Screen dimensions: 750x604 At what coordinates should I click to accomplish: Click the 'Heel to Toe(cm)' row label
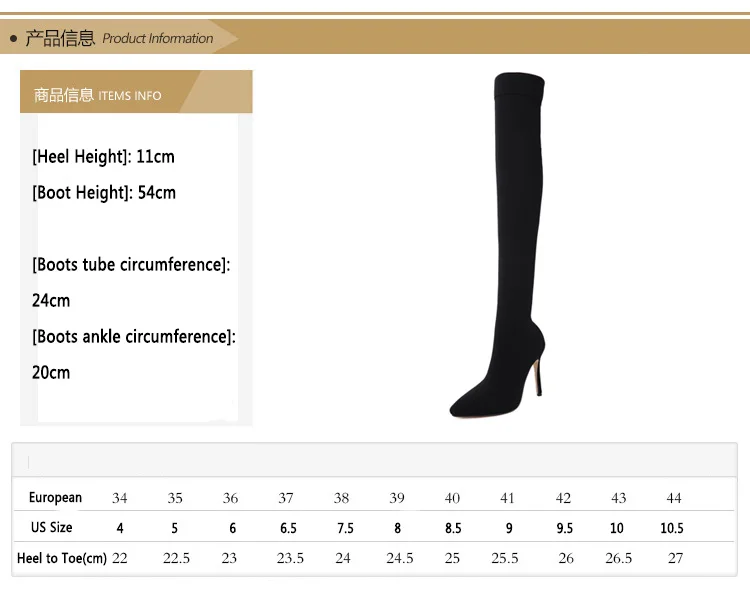click(62, 558)
